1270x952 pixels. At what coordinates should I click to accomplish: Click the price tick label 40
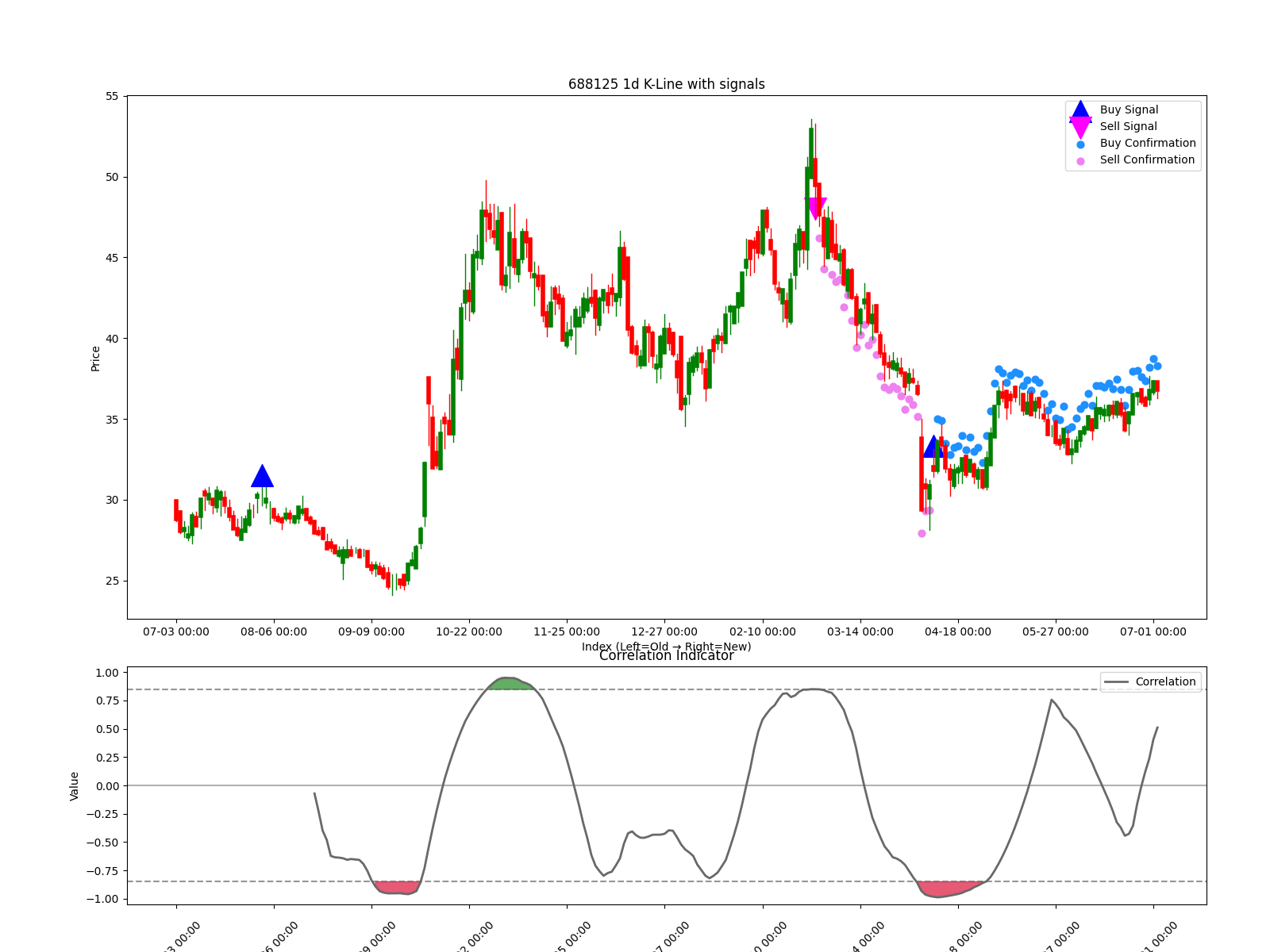pyautogui.click(x=112, y=340)
